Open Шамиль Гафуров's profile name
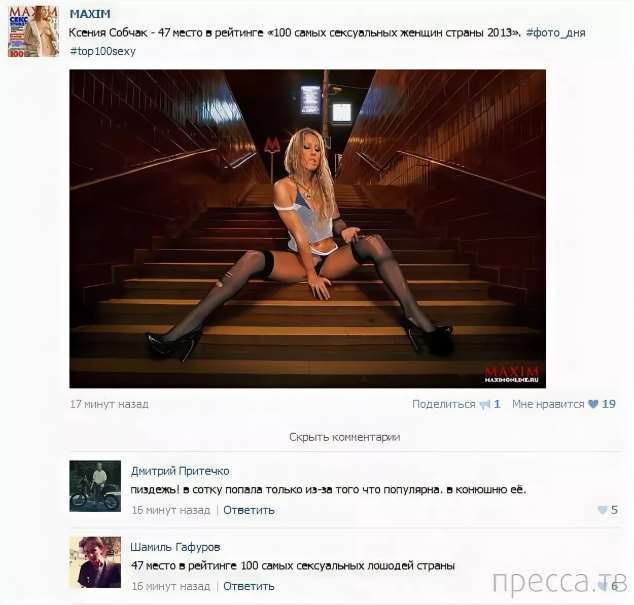Image resolution: width=634 pixels, height=605 pixels. pyautogui.click(x=175, y=547)
